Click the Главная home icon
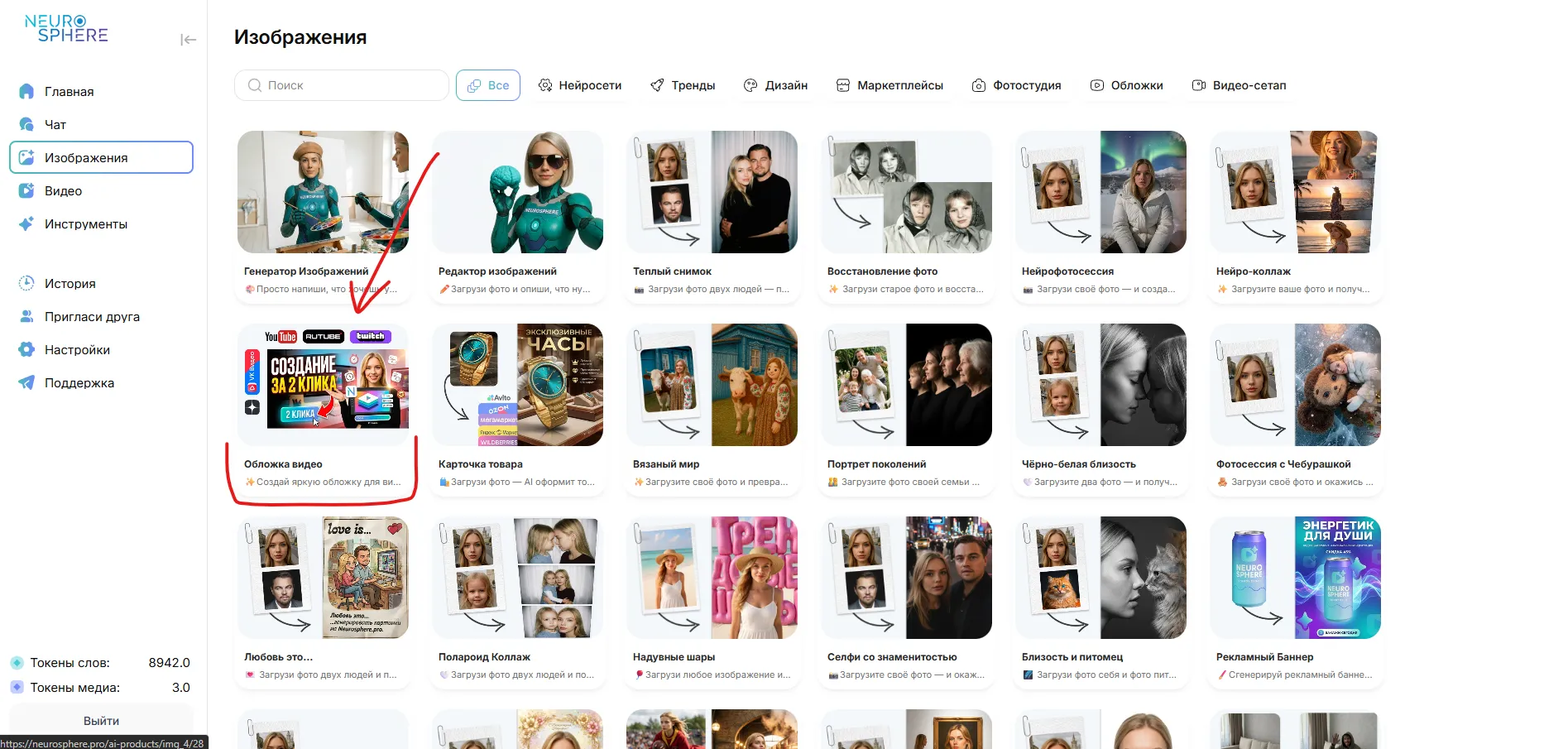 [26, 91]
